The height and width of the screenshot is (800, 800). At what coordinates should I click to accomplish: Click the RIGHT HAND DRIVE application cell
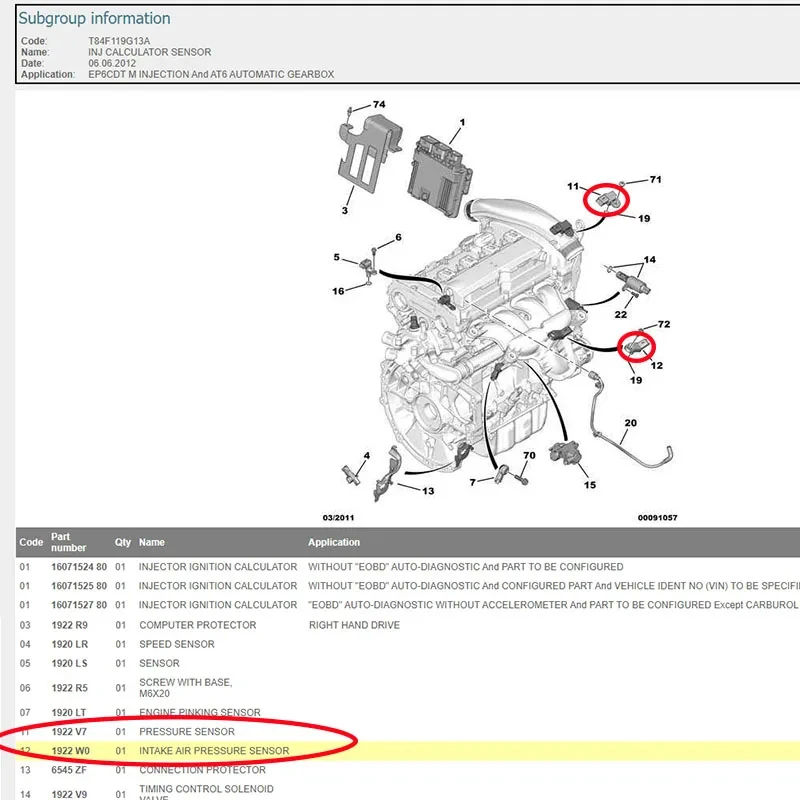(x=354, y=625)
